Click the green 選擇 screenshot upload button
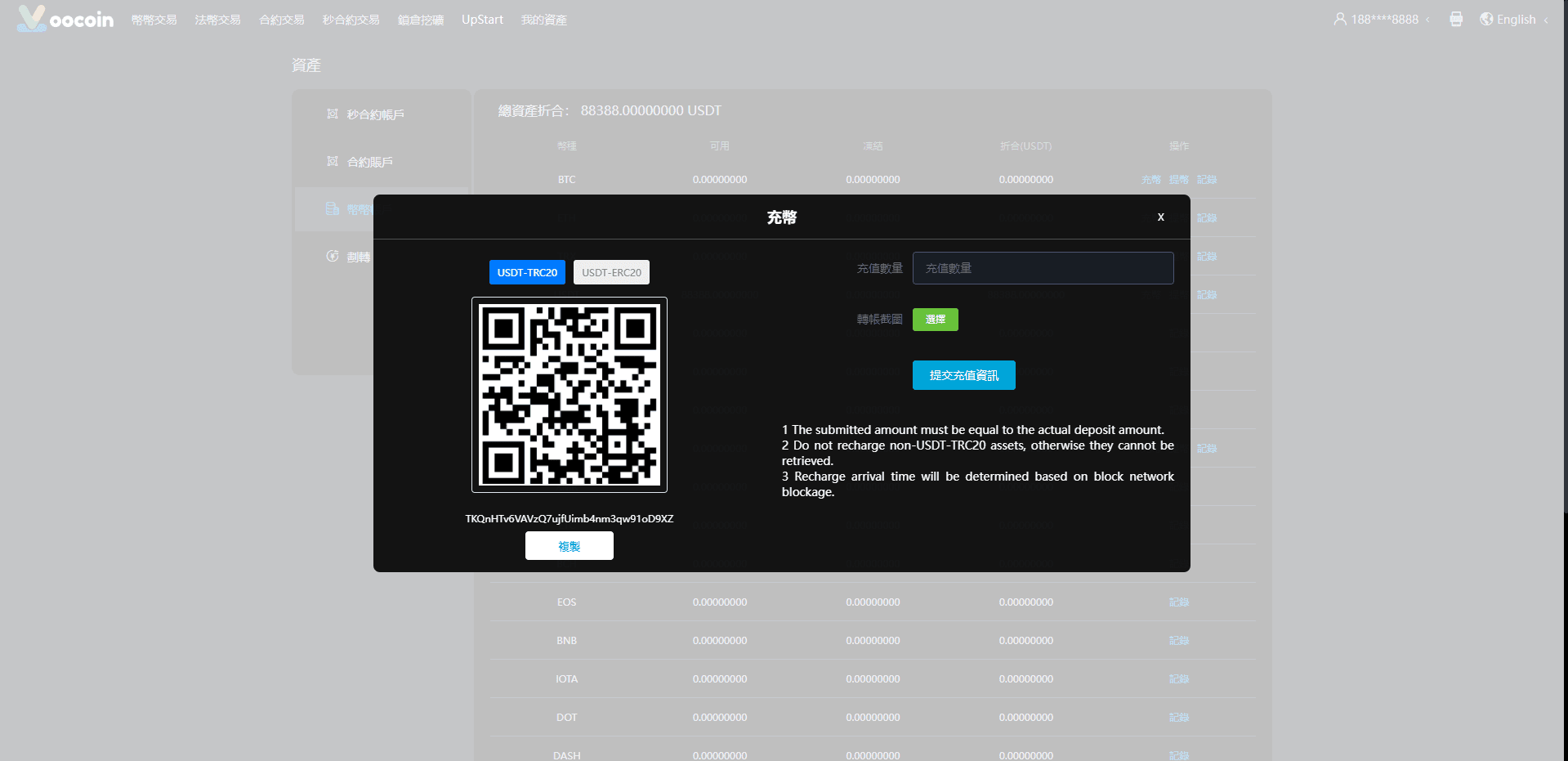Viewport: 1568px width, 761px height. (935, 320)
